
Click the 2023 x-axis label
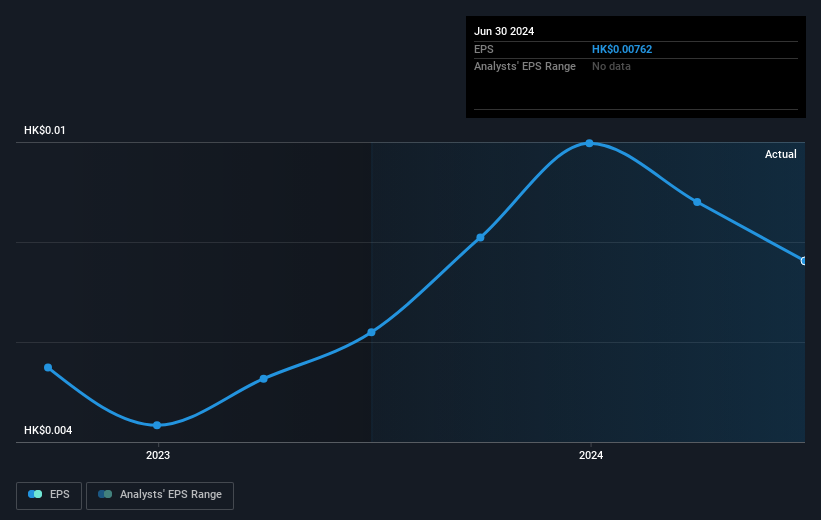click(x=158, y=456)
